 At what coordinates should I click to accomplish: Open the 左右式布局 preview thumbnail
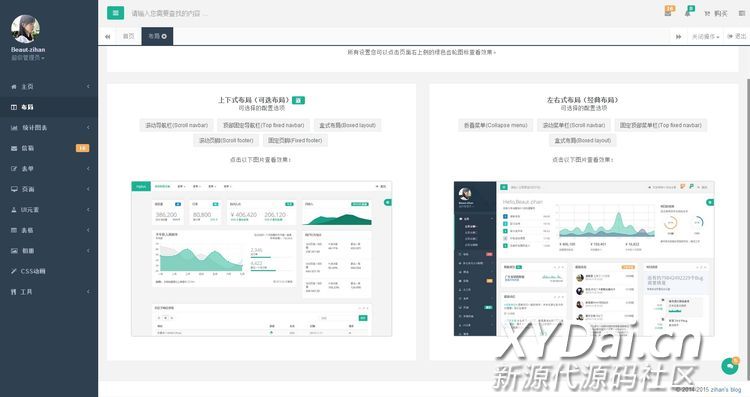click(584, 259)
